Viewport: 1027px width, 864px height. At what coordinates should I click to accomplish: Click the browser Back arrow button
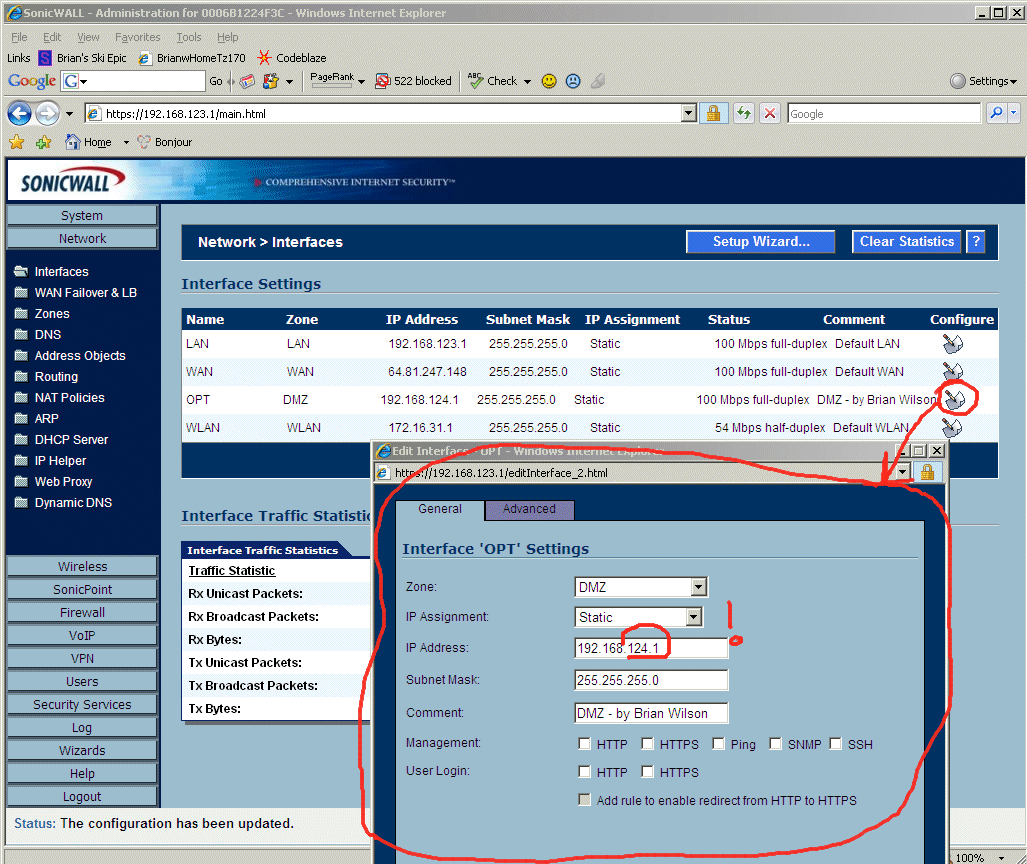[19, 113]
